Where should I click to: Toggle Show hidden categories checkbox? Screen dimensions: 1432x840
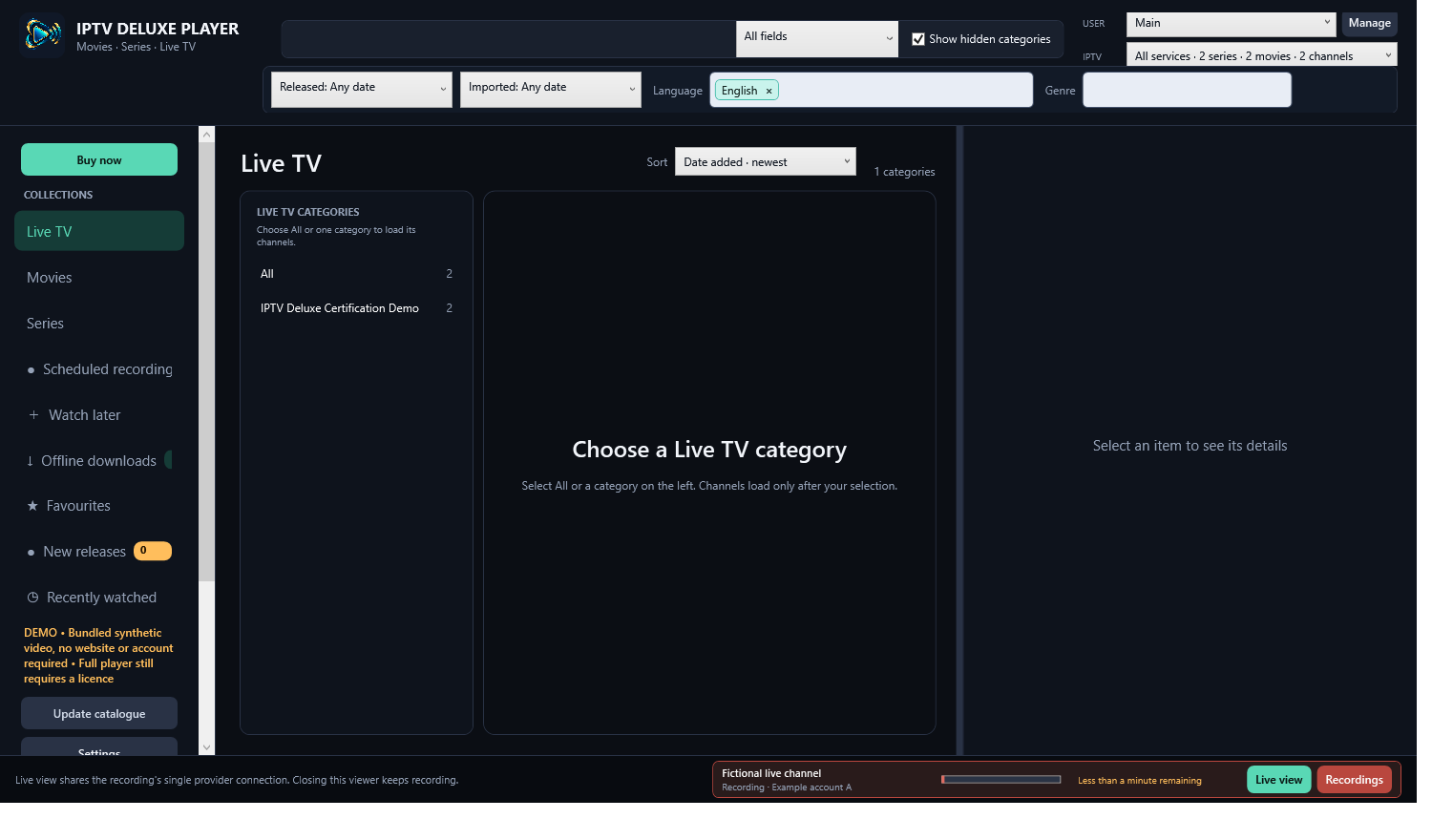click(918, 39)
